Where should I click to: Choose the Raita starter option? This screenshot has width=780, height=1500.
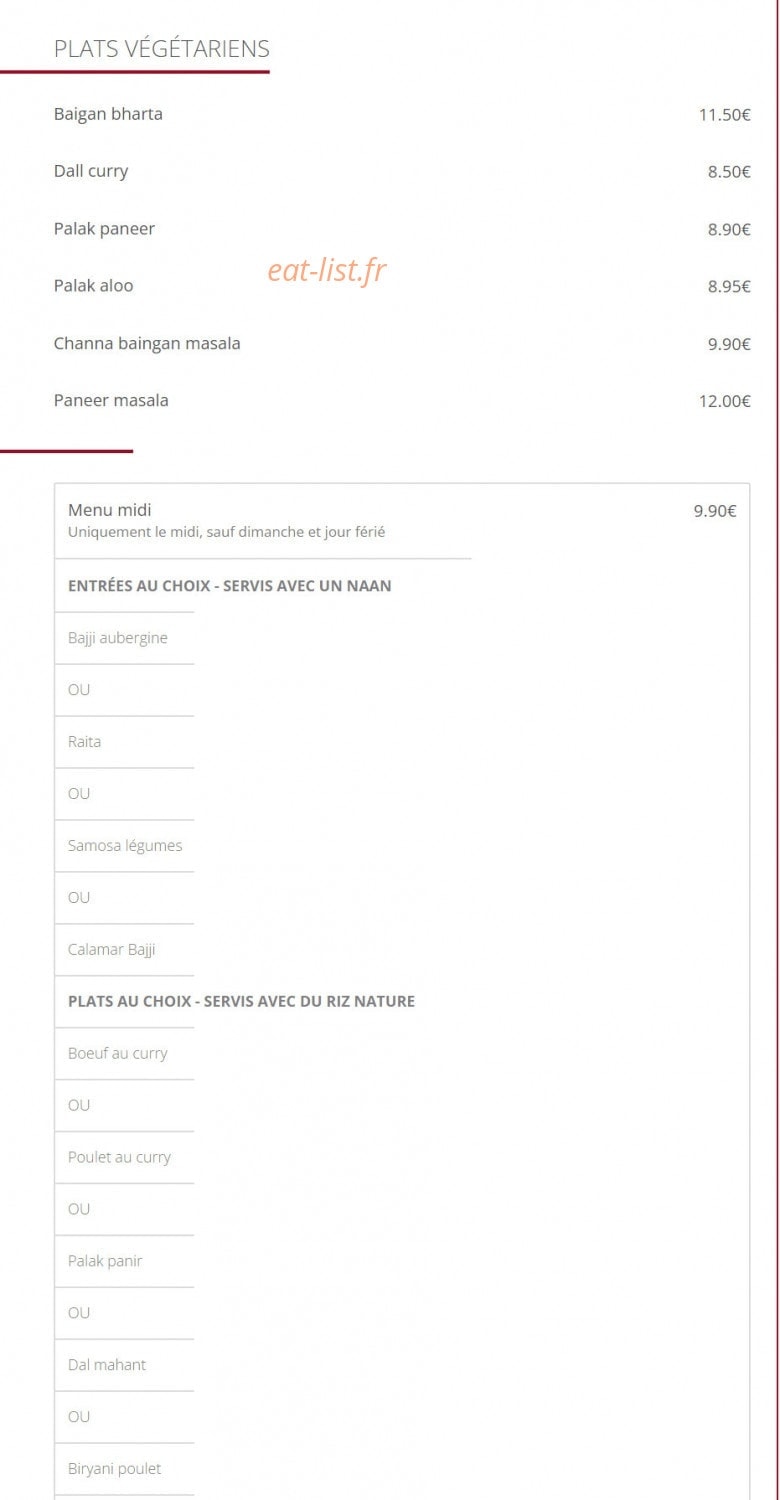point(84,742)
